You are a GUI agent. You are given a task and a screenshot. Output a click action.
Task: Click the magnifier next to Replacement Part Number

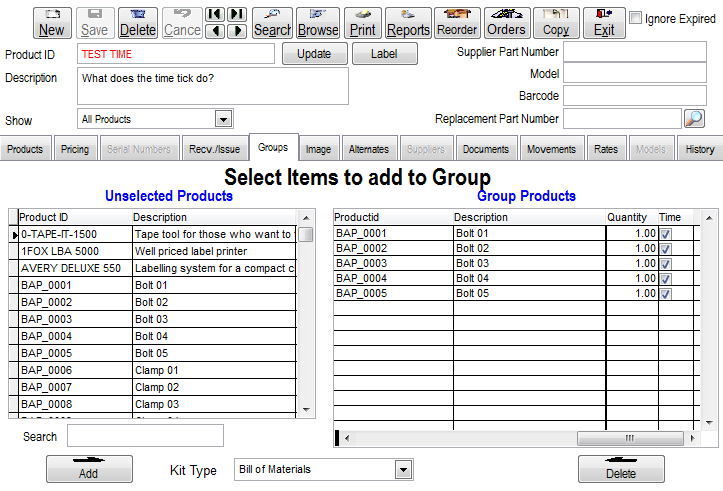click(694, 119)
